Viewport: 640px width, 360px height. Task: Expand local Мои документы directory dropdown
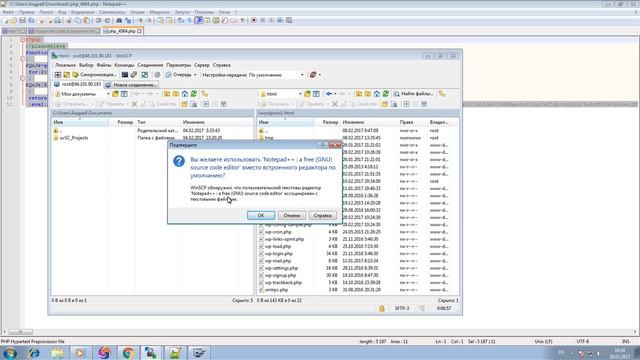[108, 94]
